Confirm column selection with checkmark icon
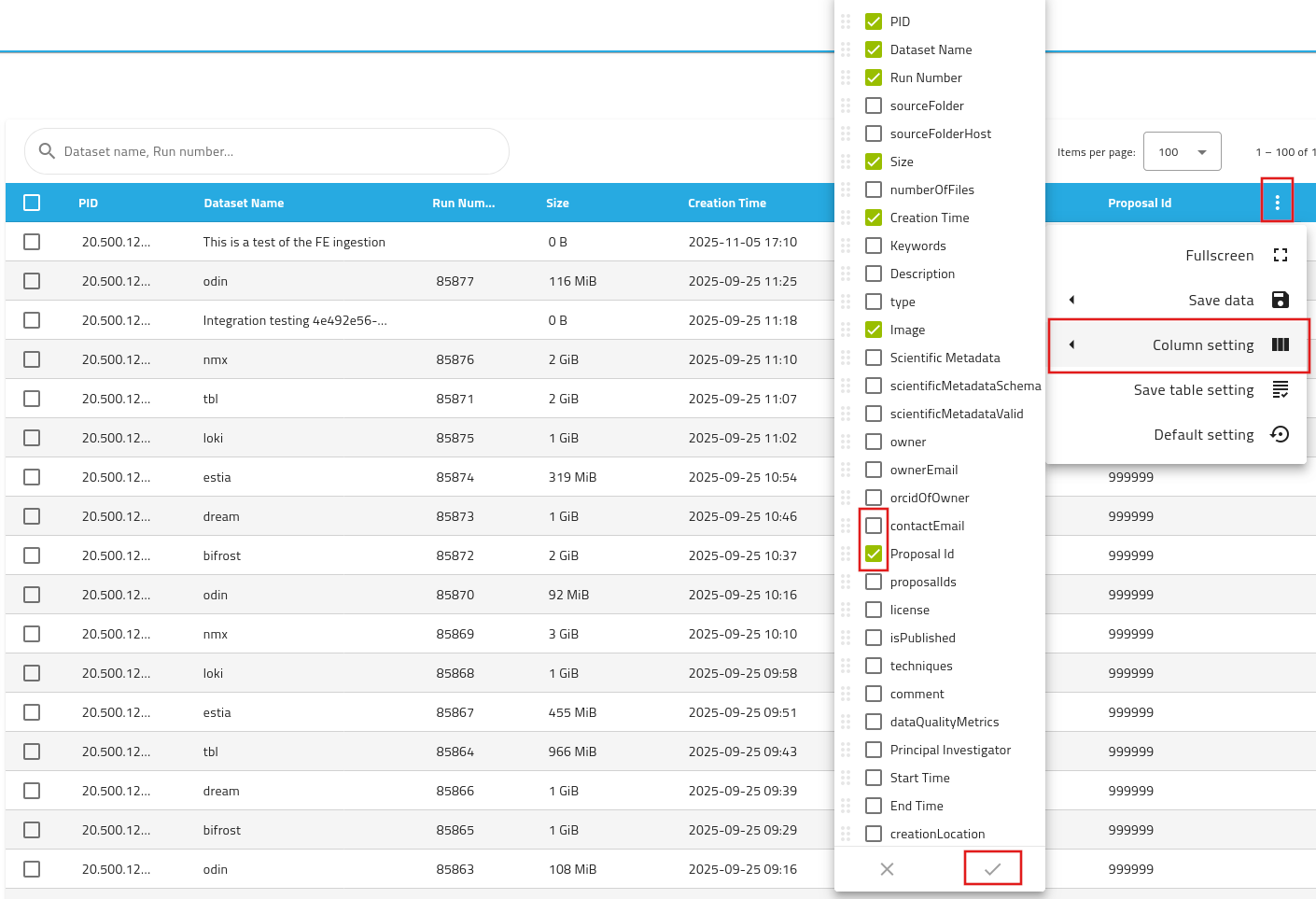The image size is (1316, 899). tap(992, 868)
